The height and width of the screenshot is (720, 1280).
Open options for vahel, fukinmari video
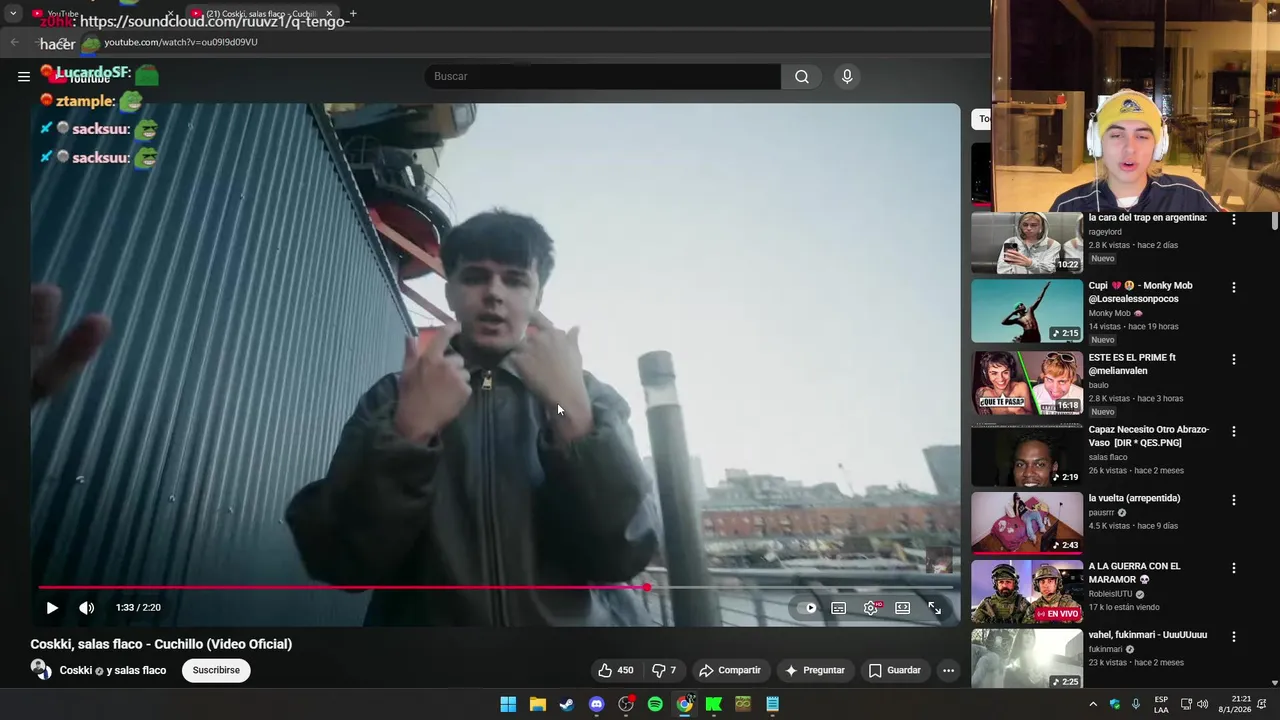[x=1233, y=635]
